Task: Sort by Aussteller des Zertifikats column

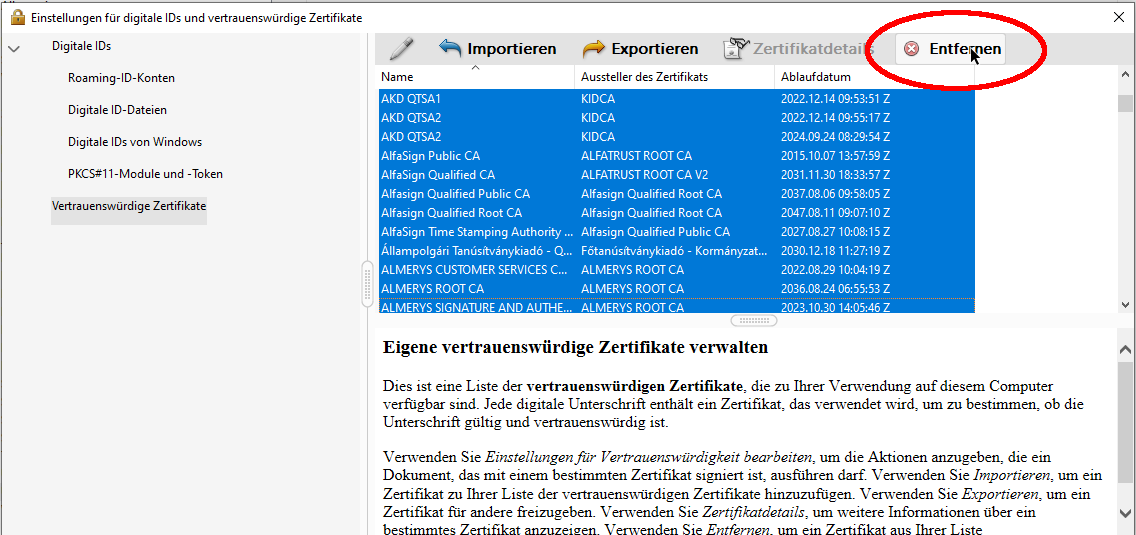Action: pyautogui.click(x=675, y=76)
